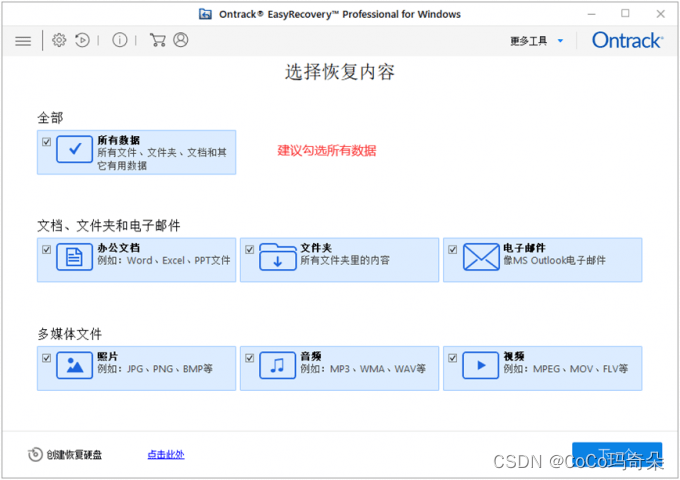Click the 视频 play icon
The image size is (680, 480).
[481, 365]
